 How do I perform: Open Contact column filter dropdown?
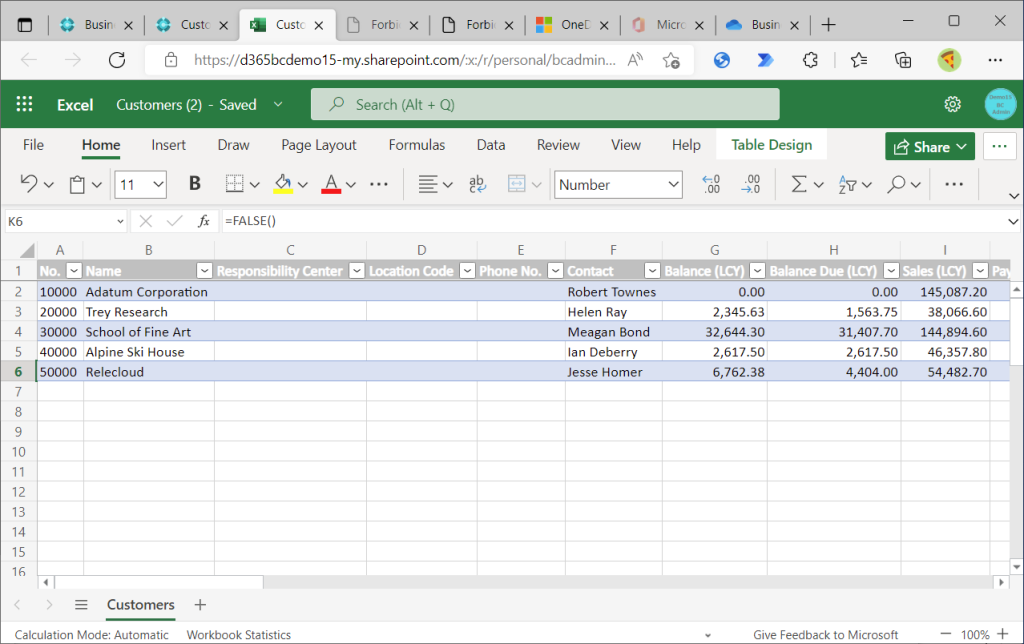pyautogui.click(x=652, y=270)
